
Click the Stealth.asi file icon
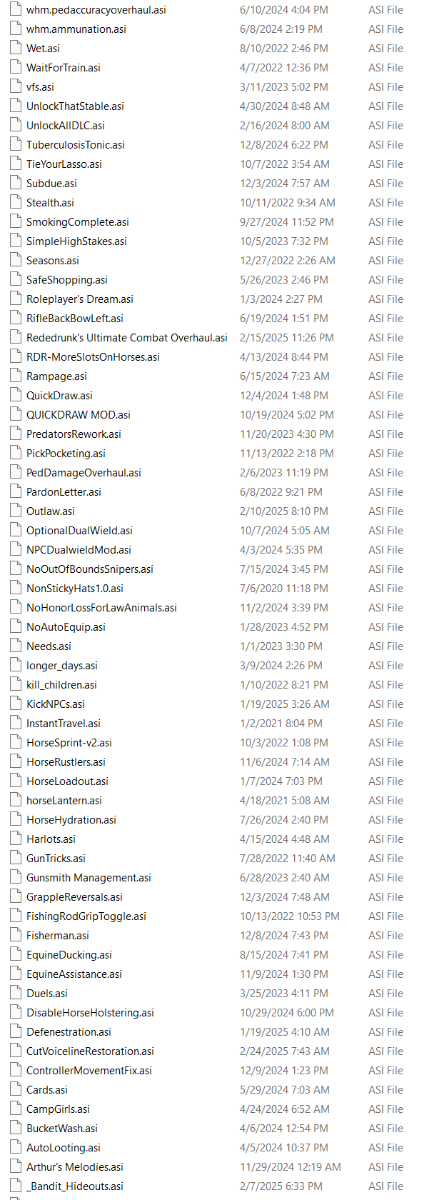tap(15, 202)
